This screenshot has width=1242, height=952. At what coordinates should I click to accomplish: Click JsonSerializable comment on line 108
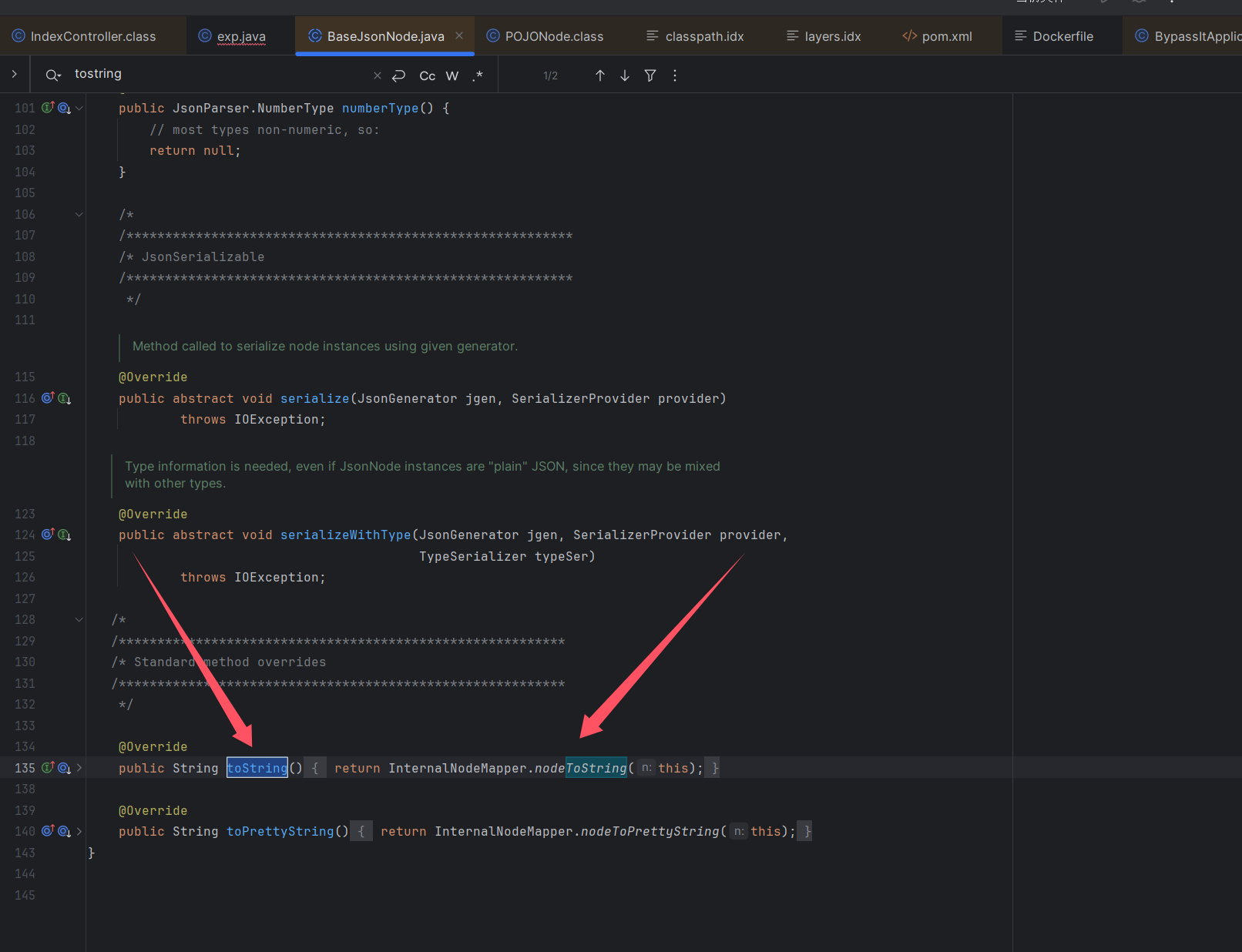(191, 256)
